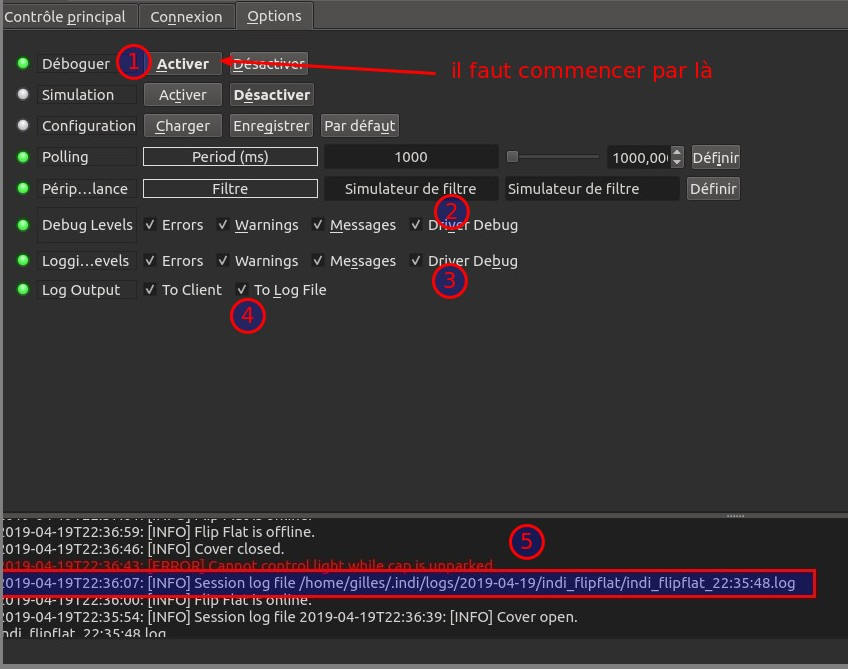This screenshot has height=669, width=848.
Task: Click Définir button in Polling row
Action: click(716, 157)
